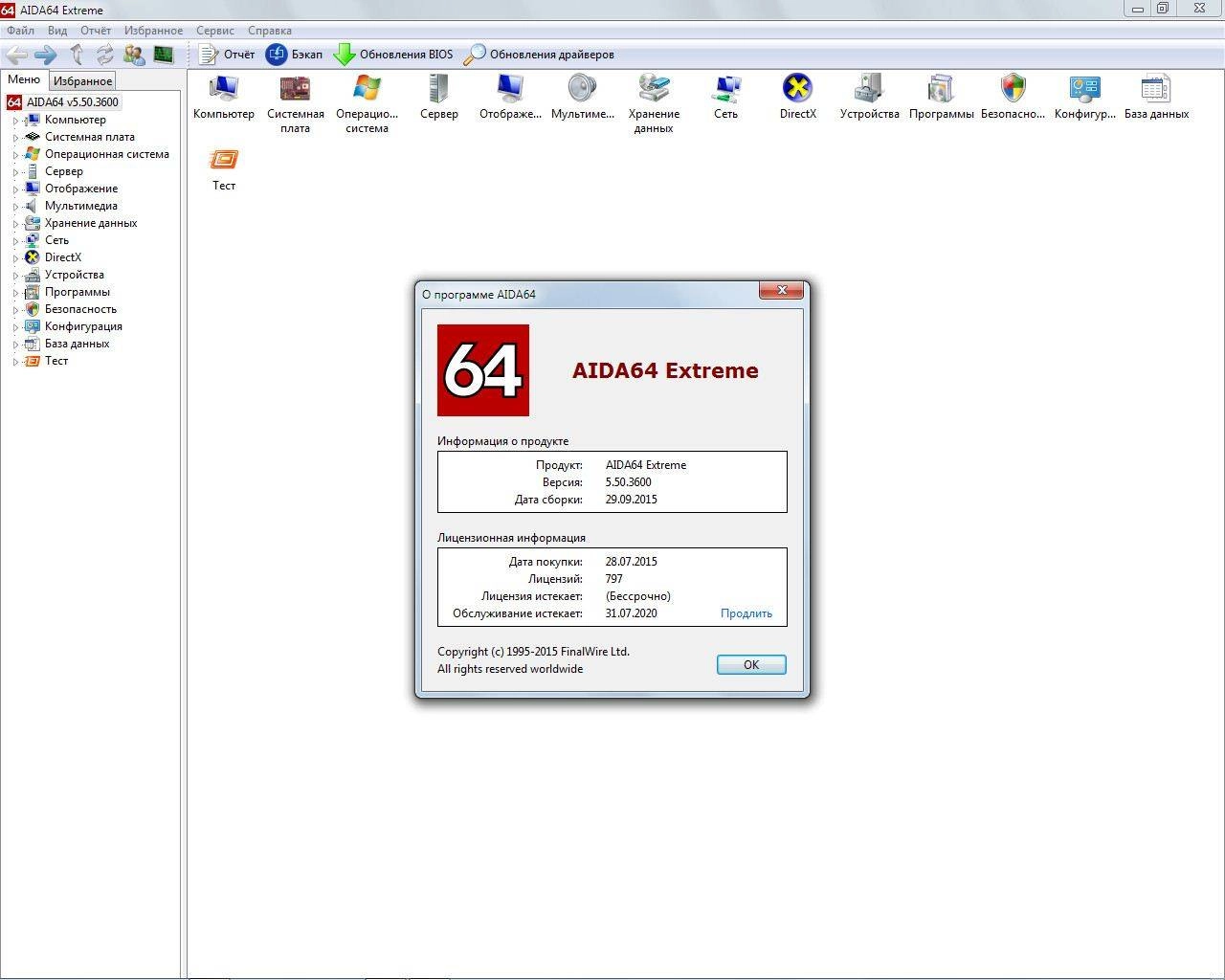Image resolution: width=1225 pixels, height=980 pixels.
Task: Select Тест in the tree
Action: pyautogui.click(x=56, y=361)
